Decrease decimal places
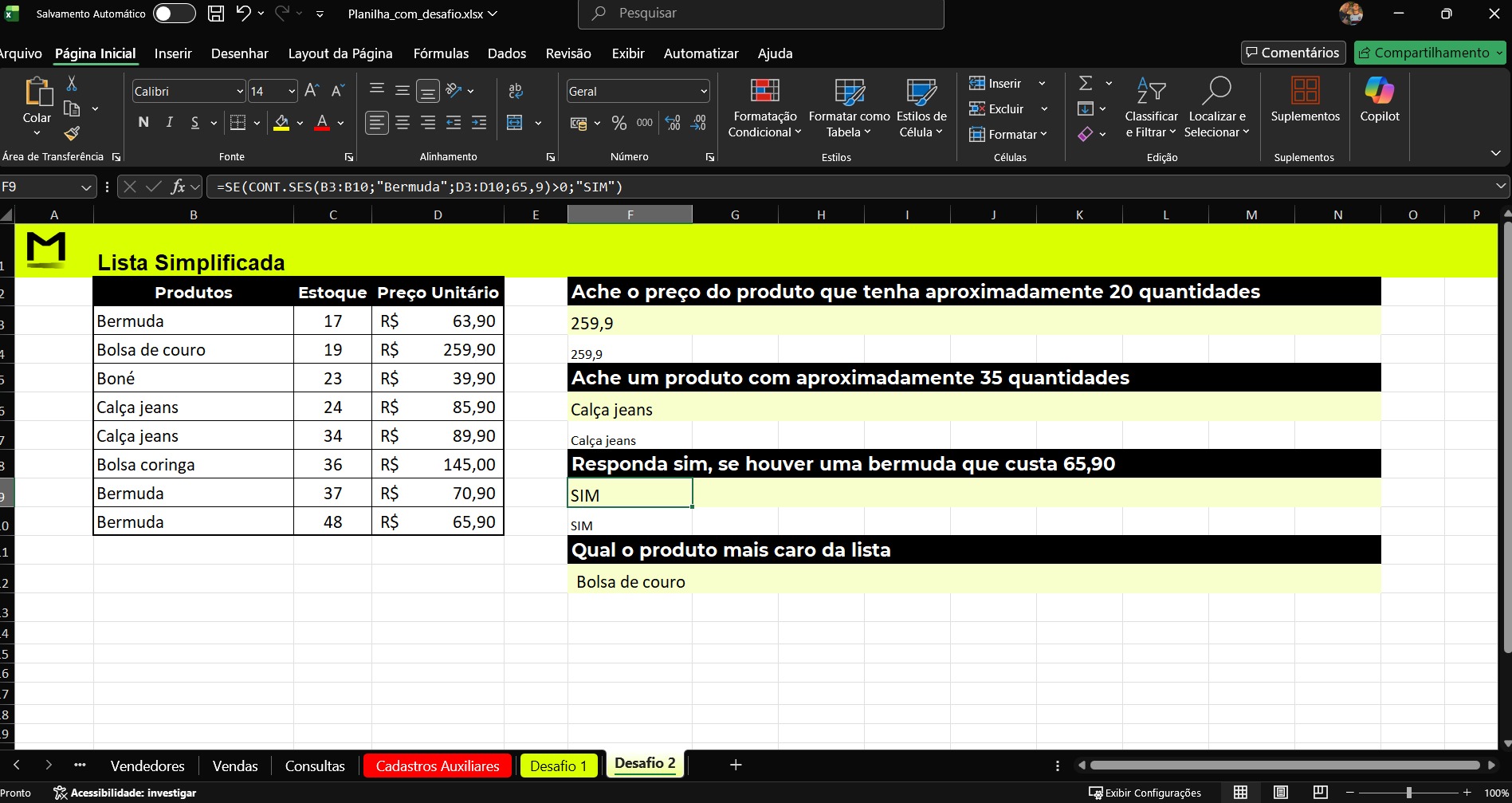The width and height of the screenshot is (1512, 803). coord(698,123)
